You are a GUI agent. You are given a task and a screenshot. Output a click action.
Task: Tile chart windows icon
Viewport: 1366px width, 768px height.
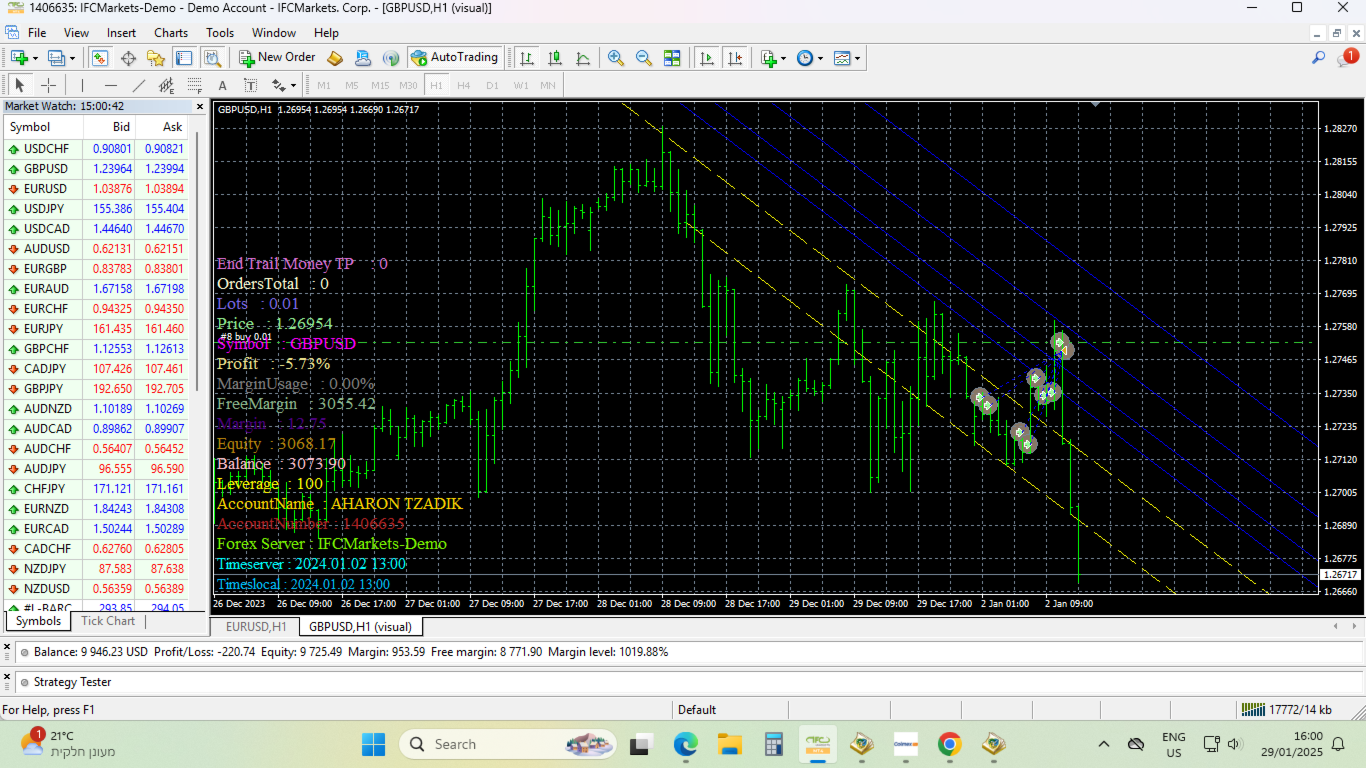pyautogui.click(x=672, y=58)
